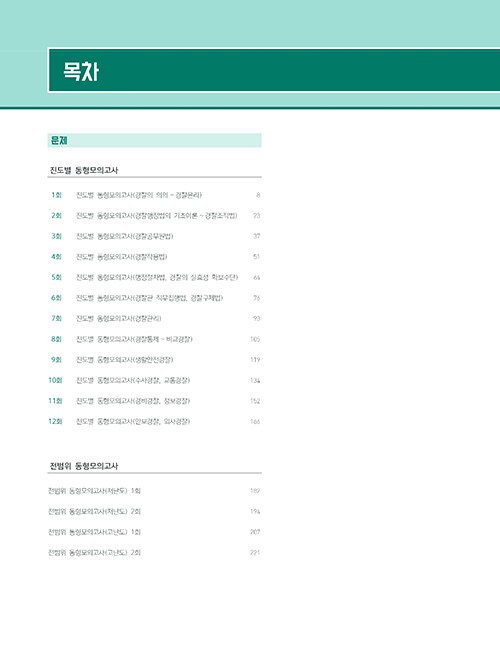The height and width of the screenshot is (667, 500).
Task: Jump to 6회 경찰관 직무집행법 entry
Action: (x=154, y=298)
